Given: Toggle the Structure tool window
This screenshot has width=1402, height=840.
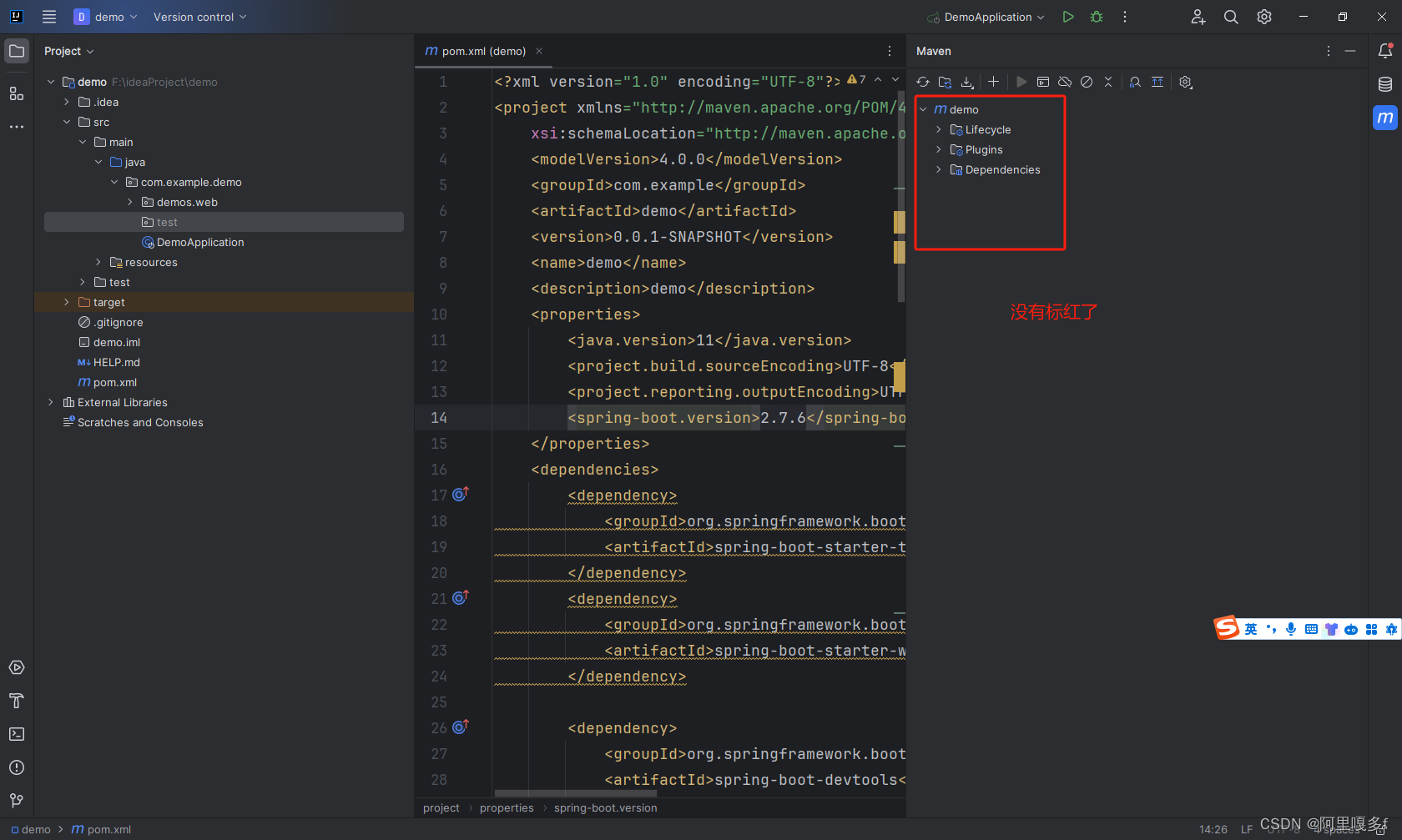Looking at the screenshot, I should (17, 93).
